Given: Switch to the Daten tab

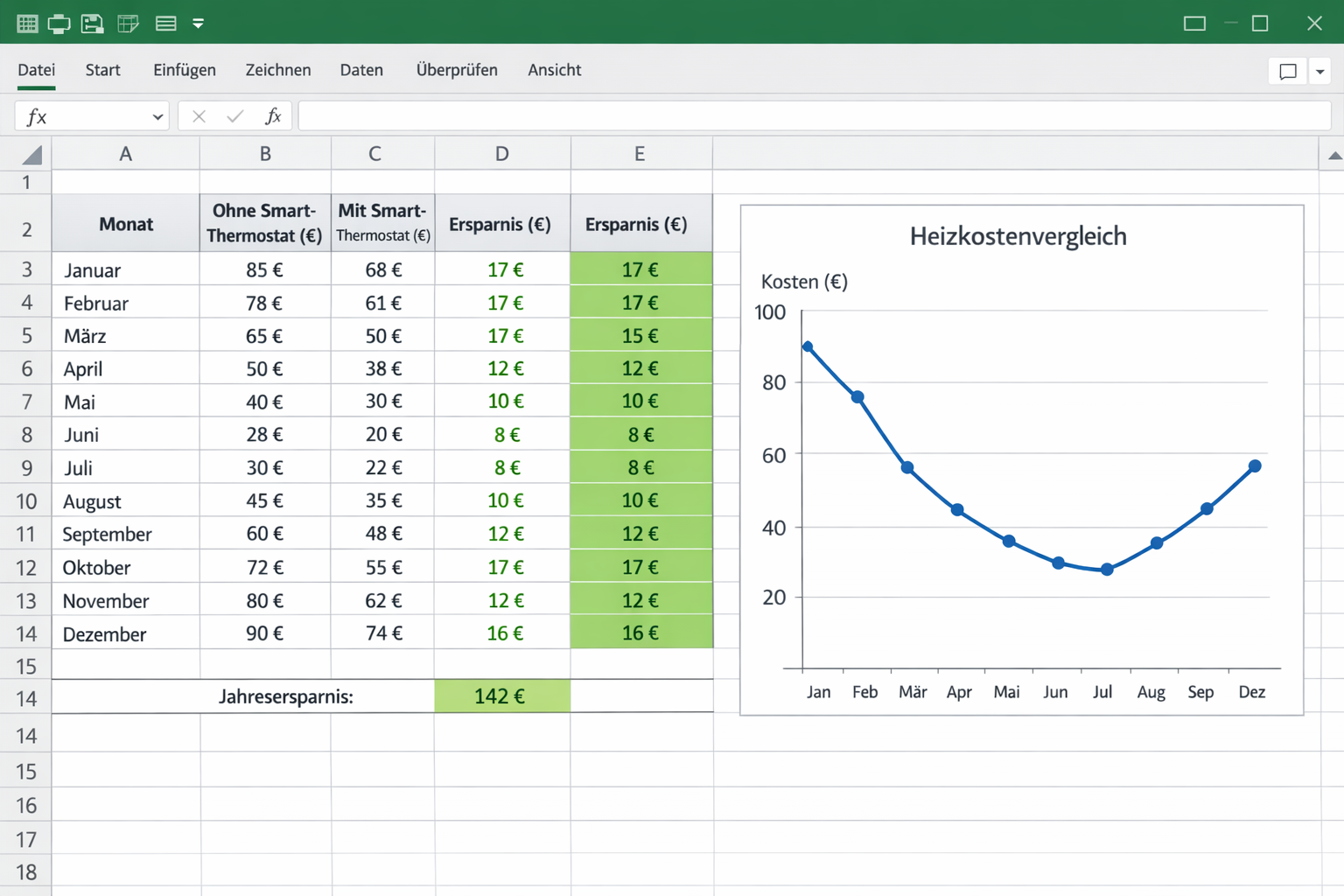Looking at the screenshot, I should coord(361,70).
